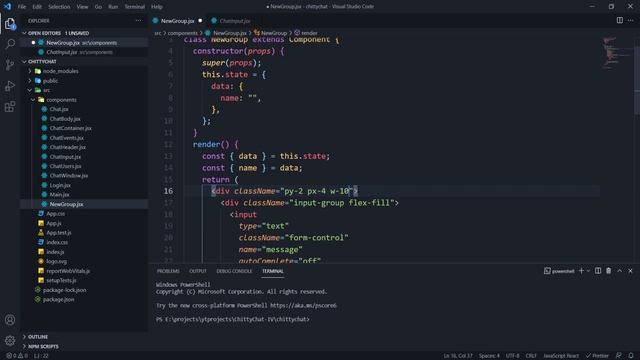This screenshot has height=360, width=640.
Task: Open notifications bell in status bar
Action: [x=631, y=356]
